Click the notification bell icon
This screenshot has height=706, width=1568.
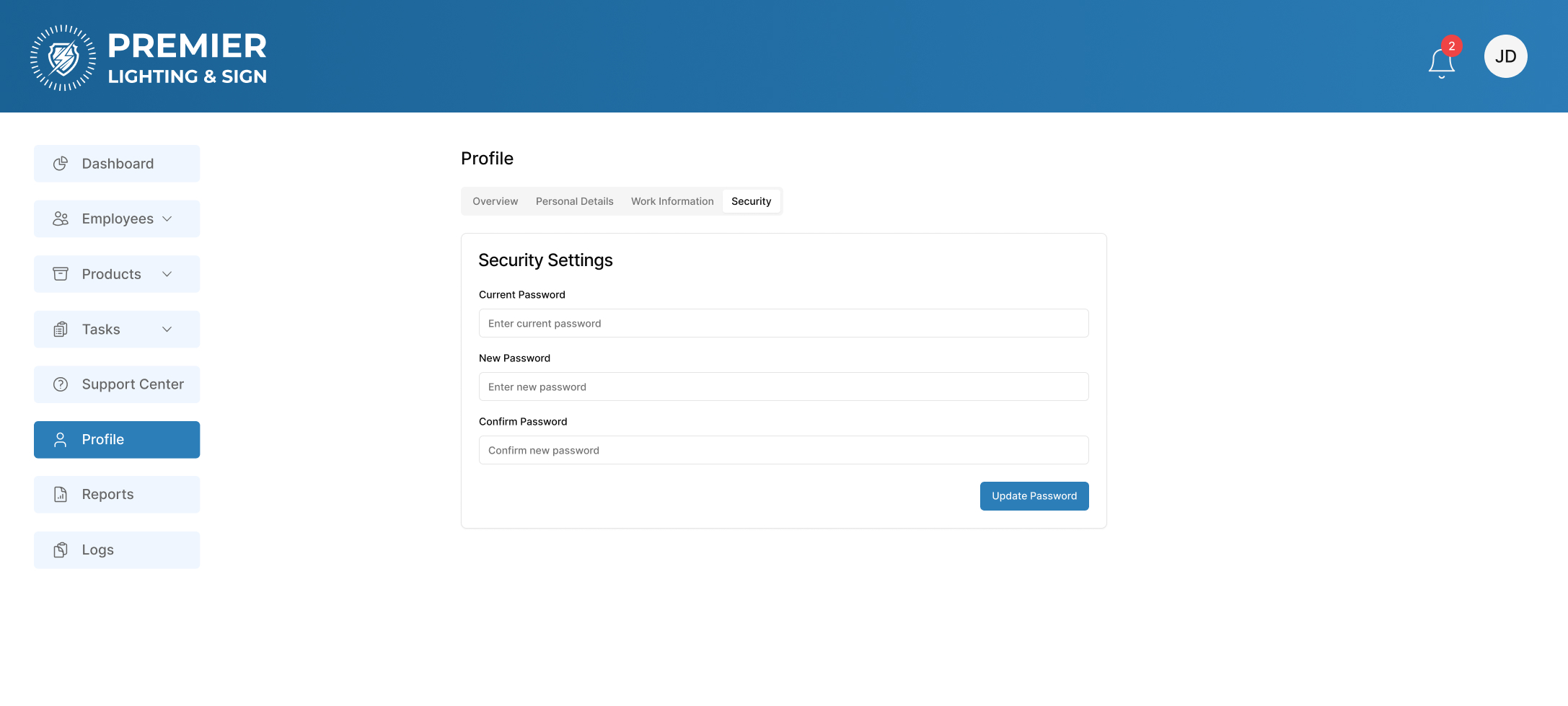pyautogui.click(x=1441, y=63)
